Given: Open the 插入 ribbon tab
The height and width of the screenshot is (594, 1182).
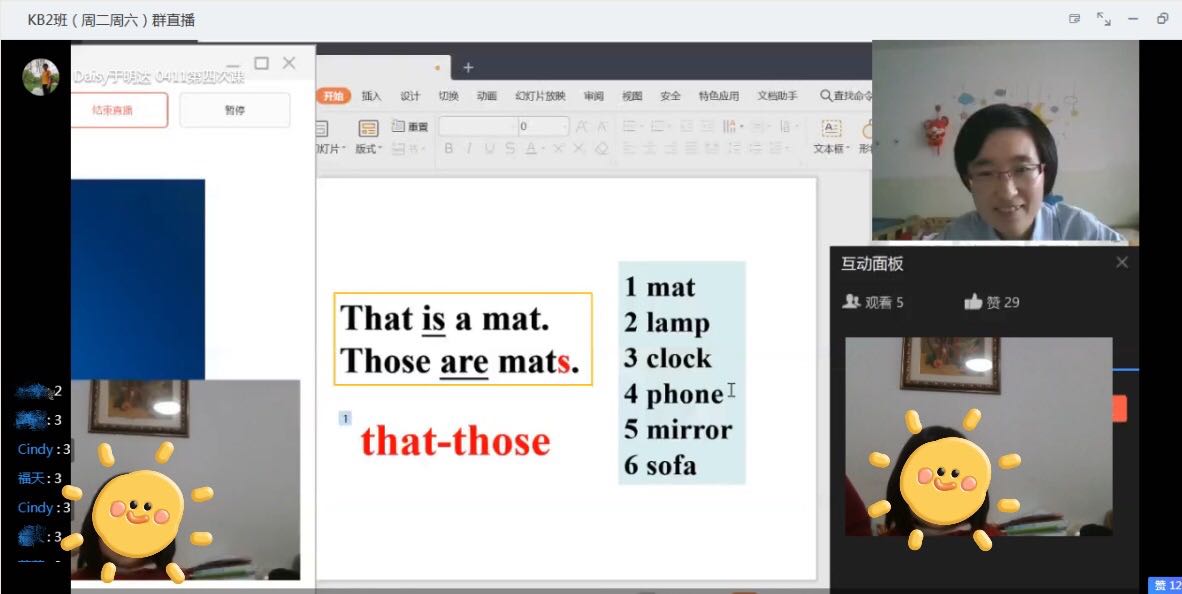Looking at the screenshot, I should (371, 96).
